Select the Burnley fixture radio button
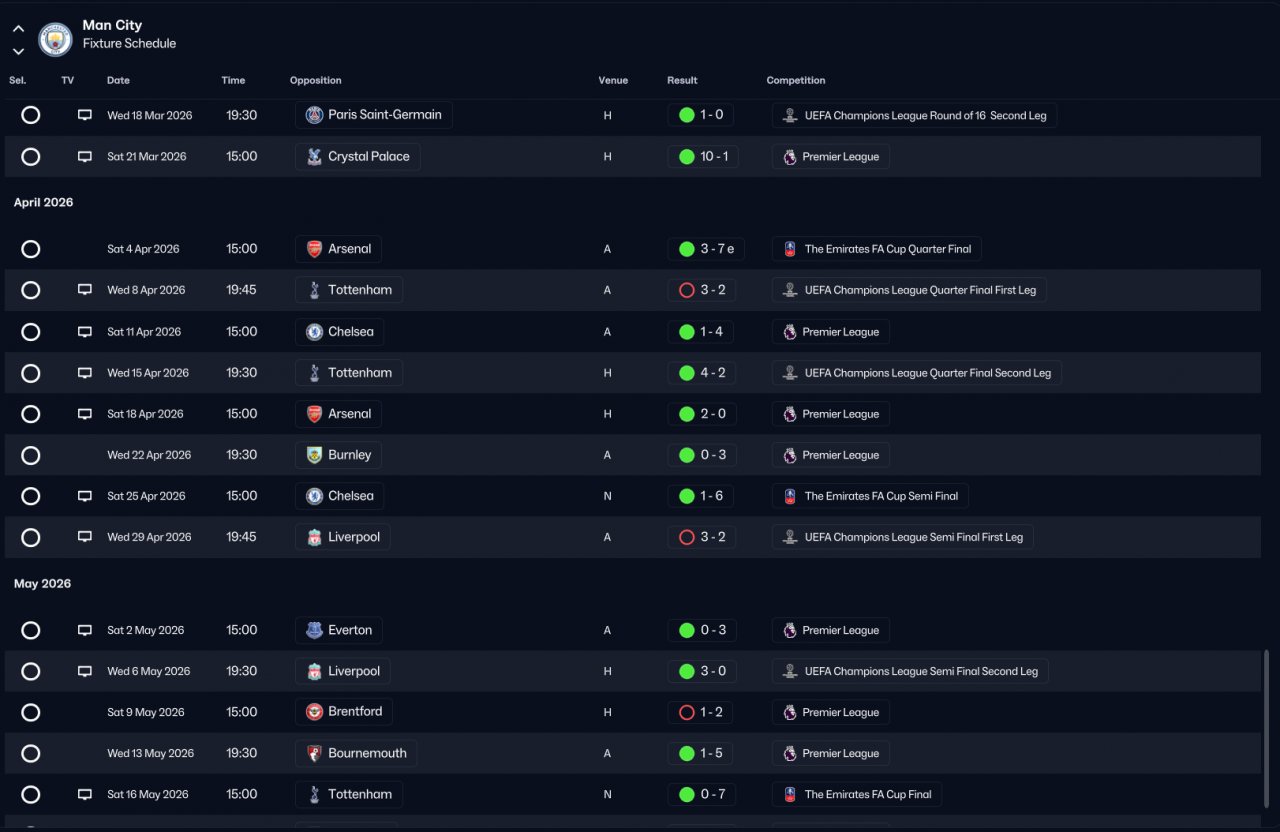Screen dimensions: 1280x832 [31, 455]
